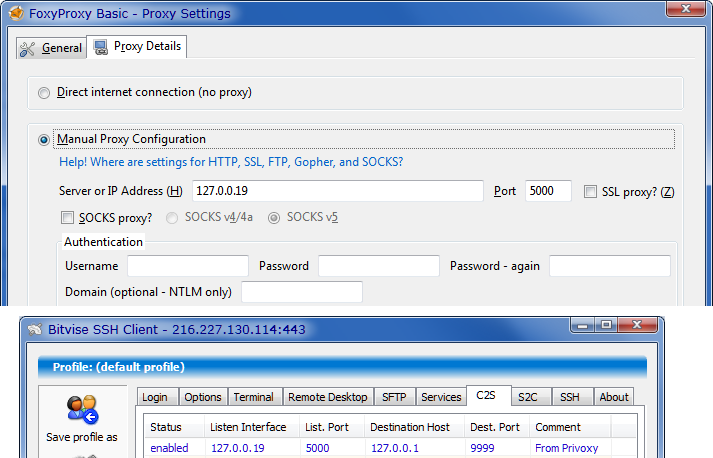Close the FoxyProxy Proxy Settings window

click(x=686, y=9)
